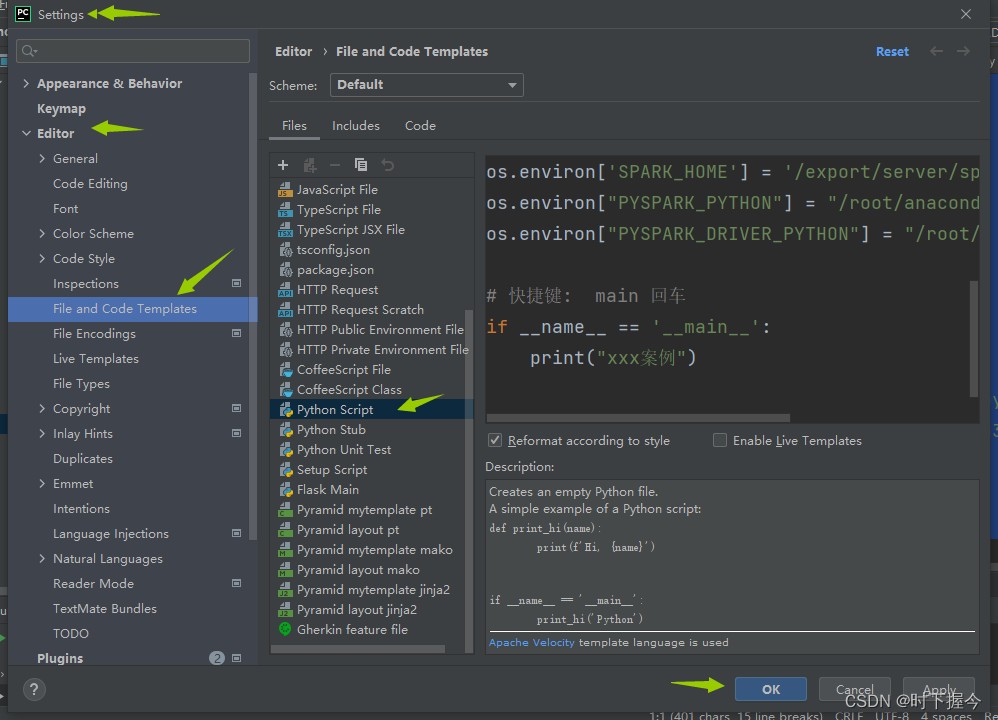The height and width of the screenshot is (720, 998).
Task: Switch to the Code tab
Action: point(420,126)
